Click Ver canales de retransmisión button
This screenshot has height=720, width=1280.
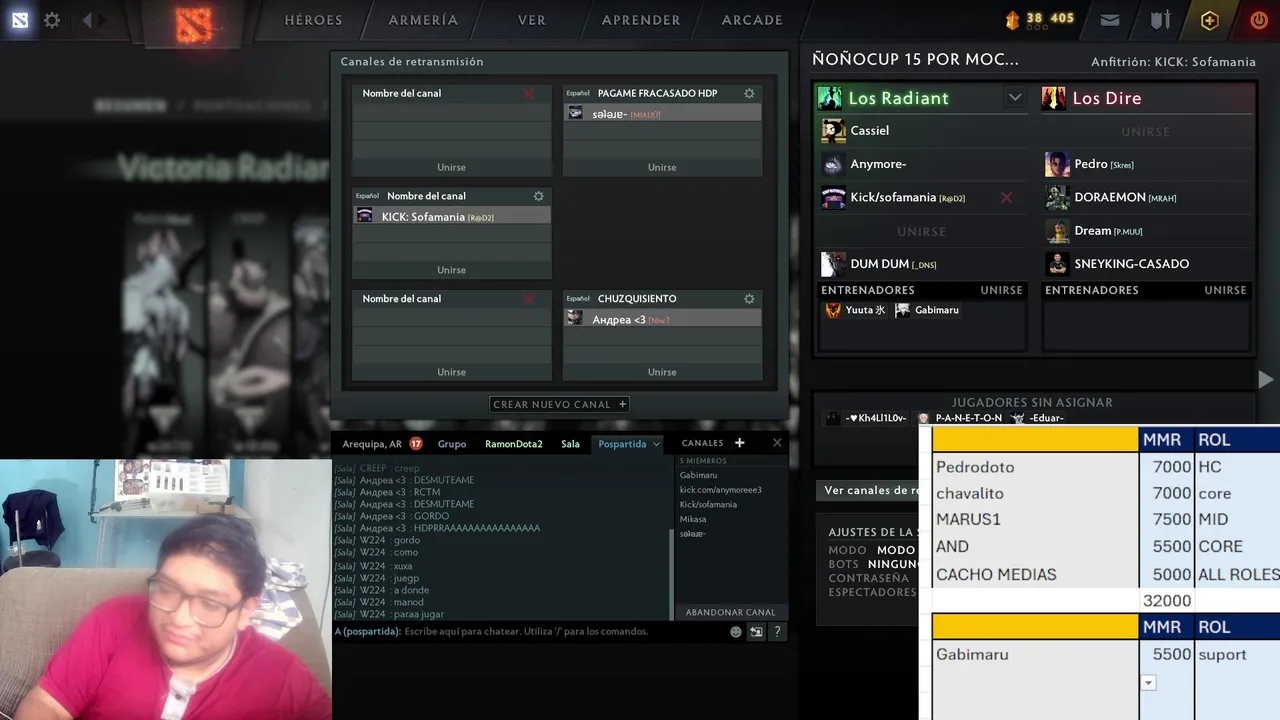point(869,490)
